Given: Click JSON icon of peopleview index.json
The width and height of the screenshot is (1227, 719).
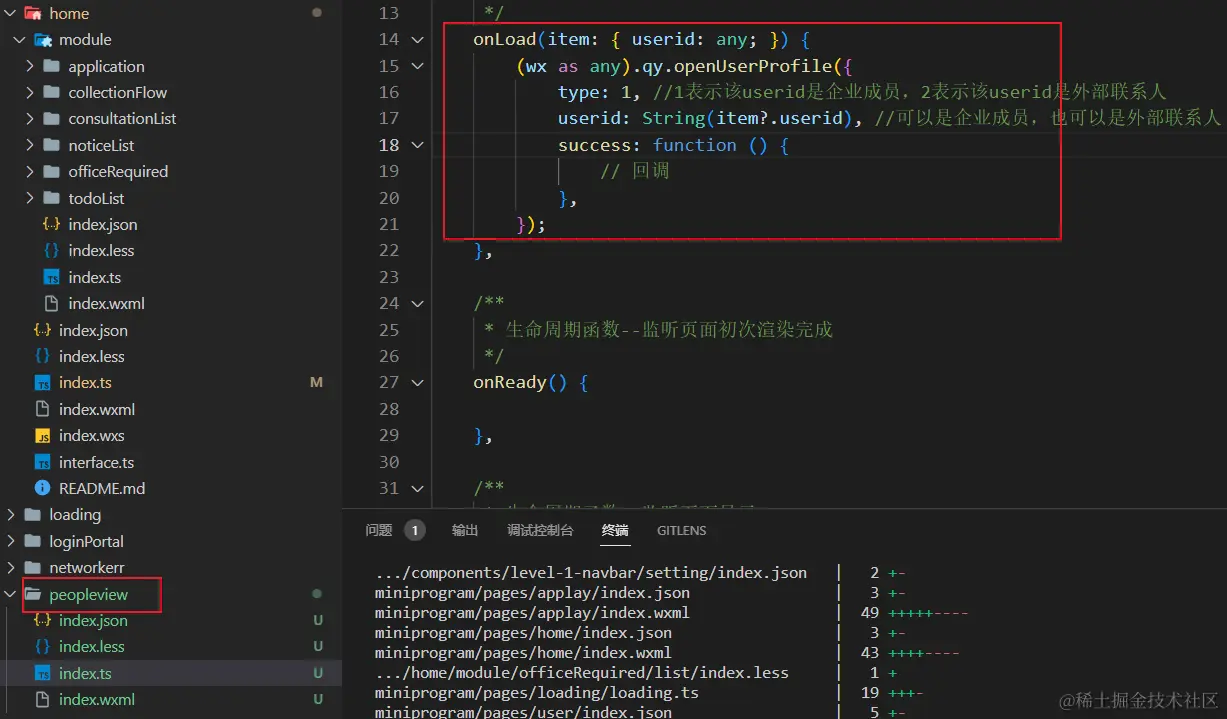Looking at the screenshot, I should pyautogui.click(x=42, y=620).
